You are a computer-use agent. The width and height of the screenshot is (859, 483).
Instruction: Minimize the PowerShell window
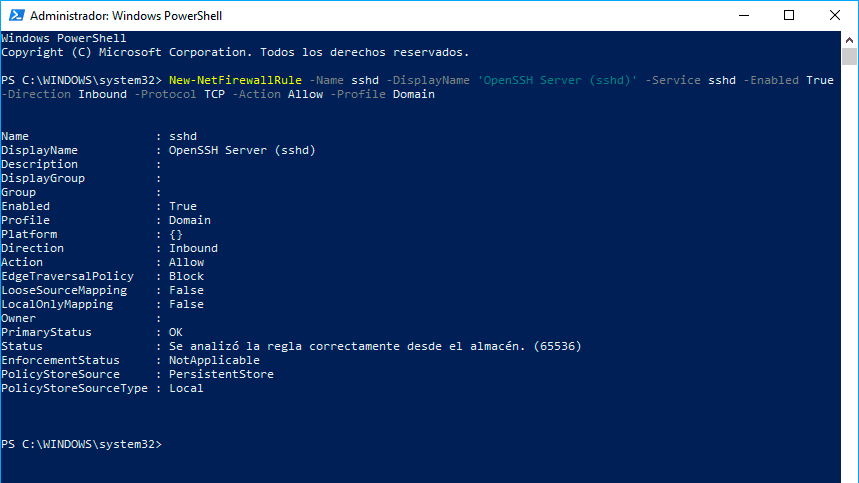(x=743, y=15)
